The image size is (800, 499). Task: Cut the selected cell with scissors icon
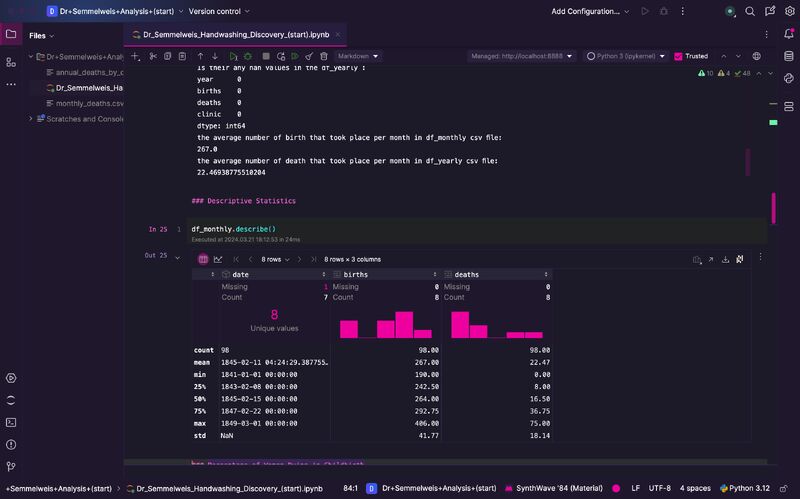pos(153,56)
